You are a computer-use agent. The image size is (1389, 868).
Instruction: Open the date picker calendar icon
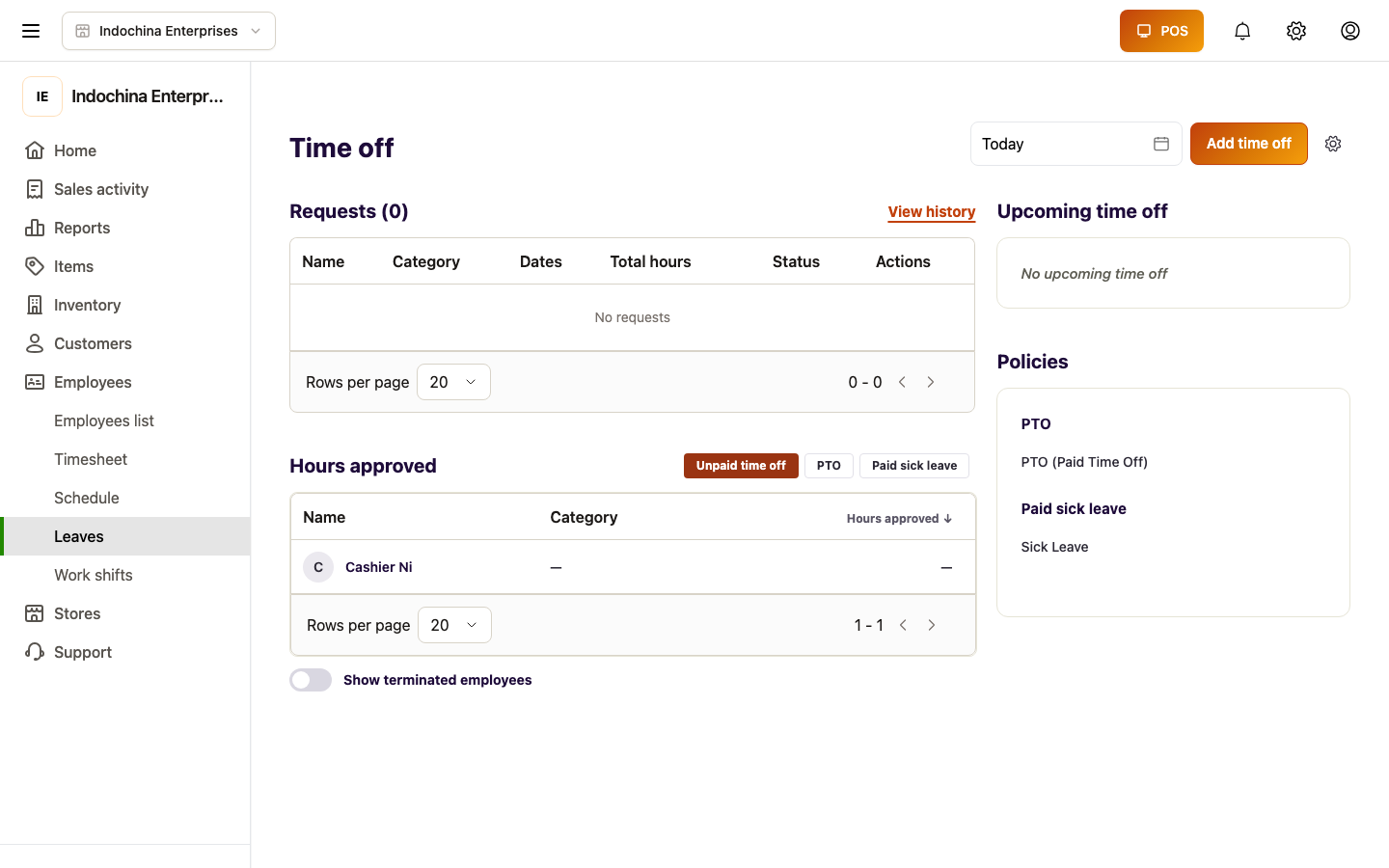(x=1161, y=144)
